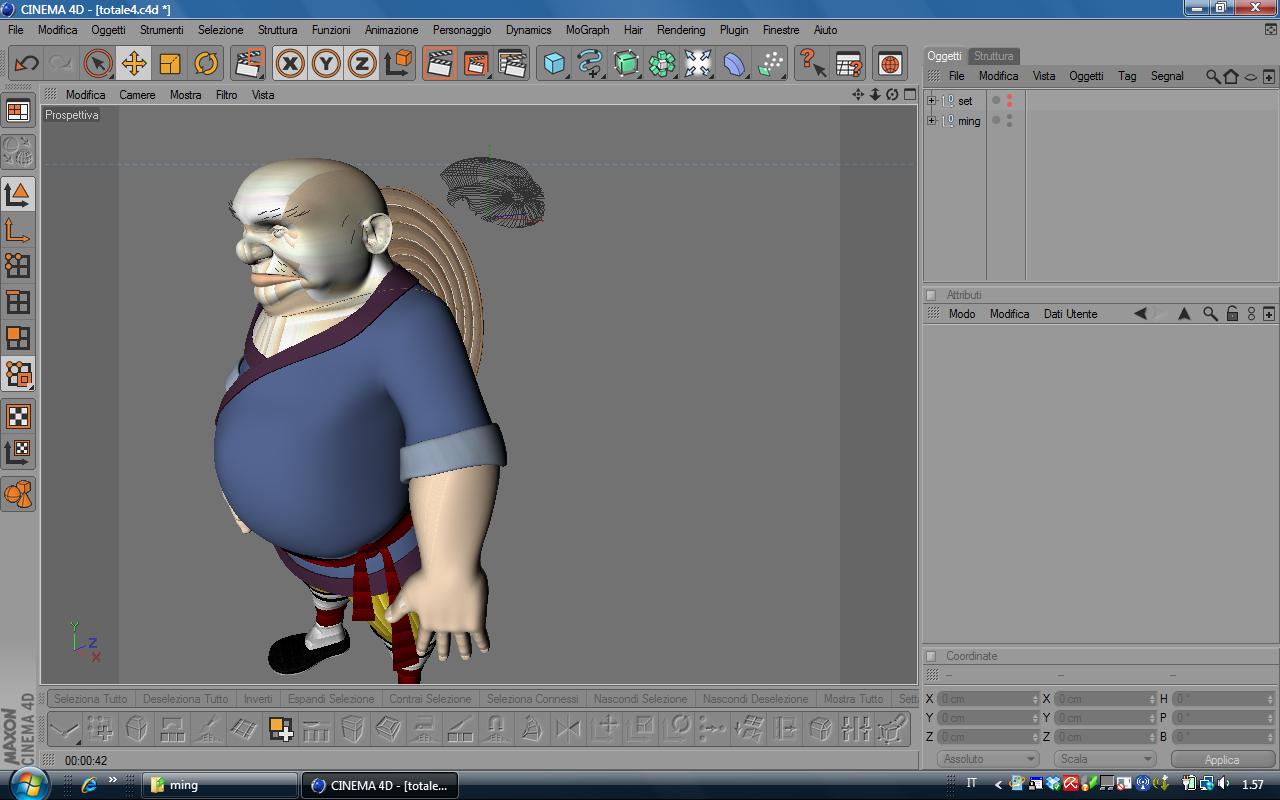Screen dimensions: 1280x800
Task: Open the deformer objects icon
Action: point(734,64)
